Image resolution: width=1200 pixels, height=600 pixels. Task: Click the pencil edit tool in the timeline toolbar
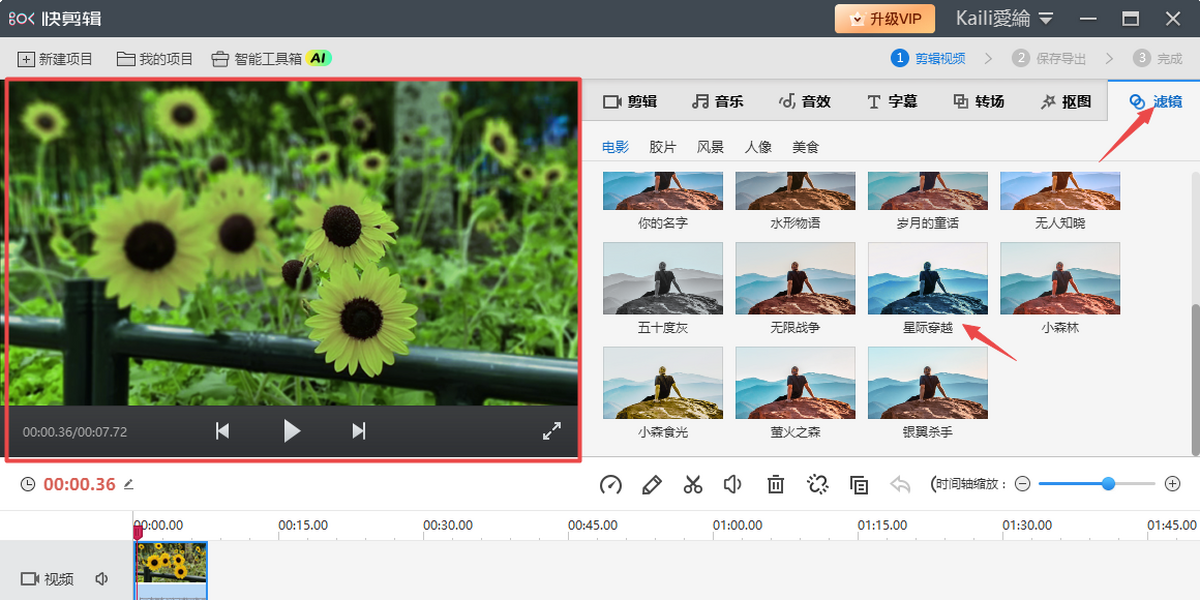(652, 485)
